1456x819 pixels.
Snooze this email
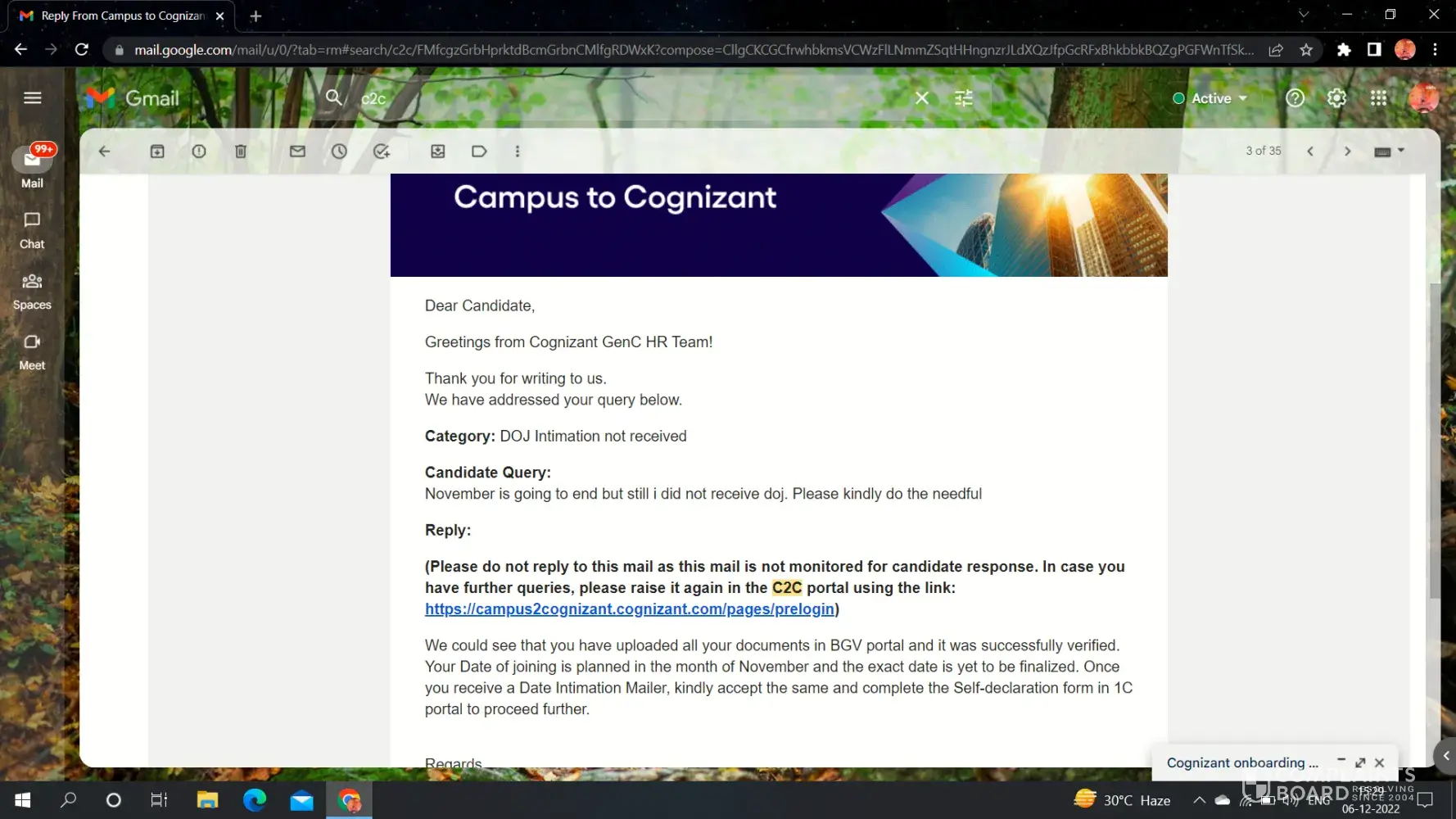pos(339,152)
